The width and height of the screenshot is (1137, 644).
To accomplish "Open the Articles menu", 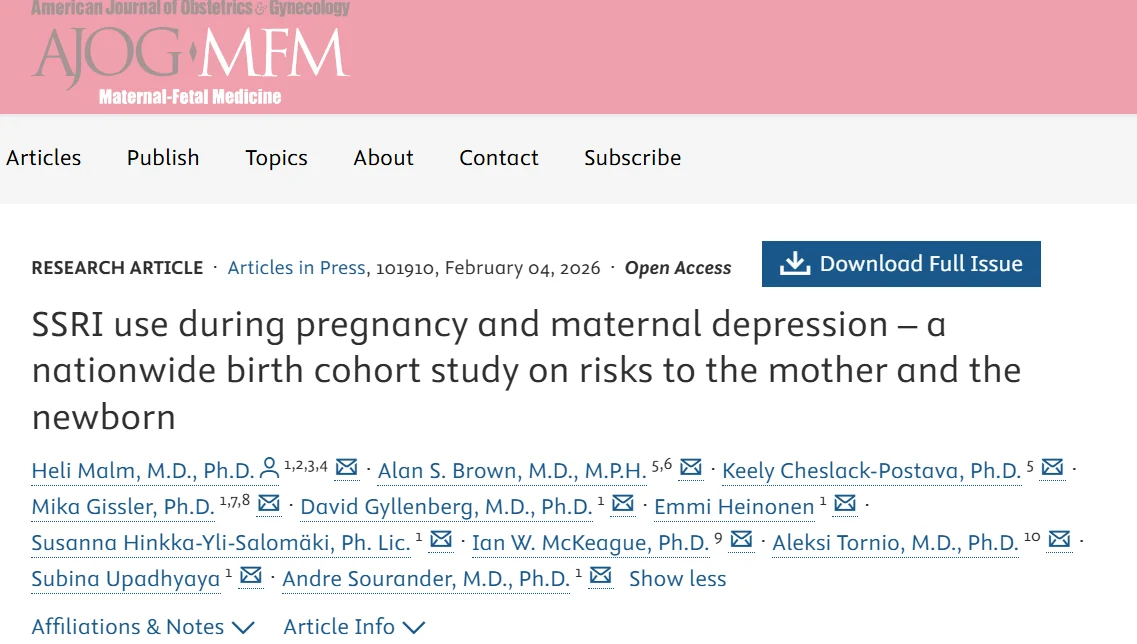I will coord(43,158).
